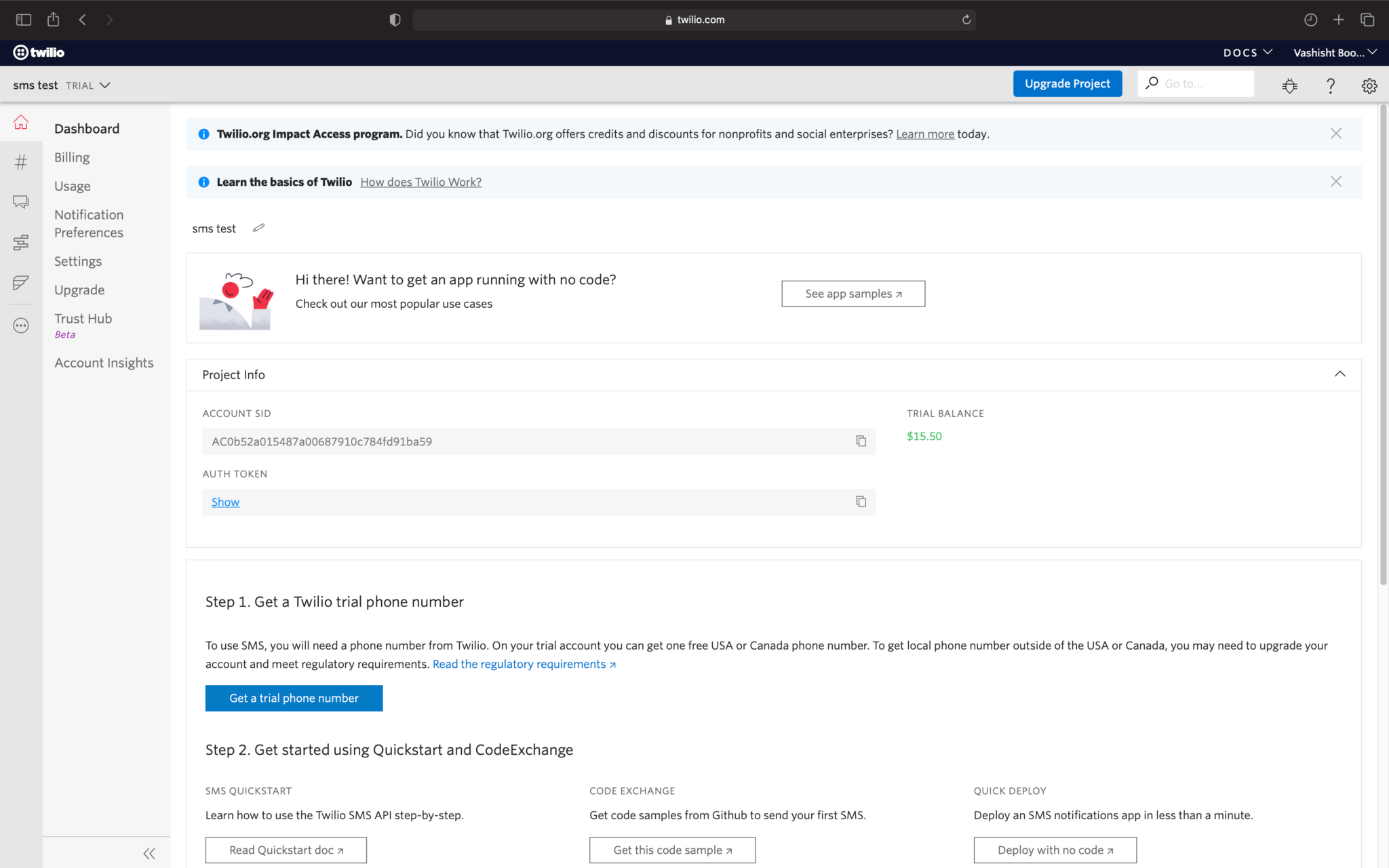Open the phone numbers hash icon in sidebar
The width and height of the screenshot is (1389, 868).
(x=21, y=162)
